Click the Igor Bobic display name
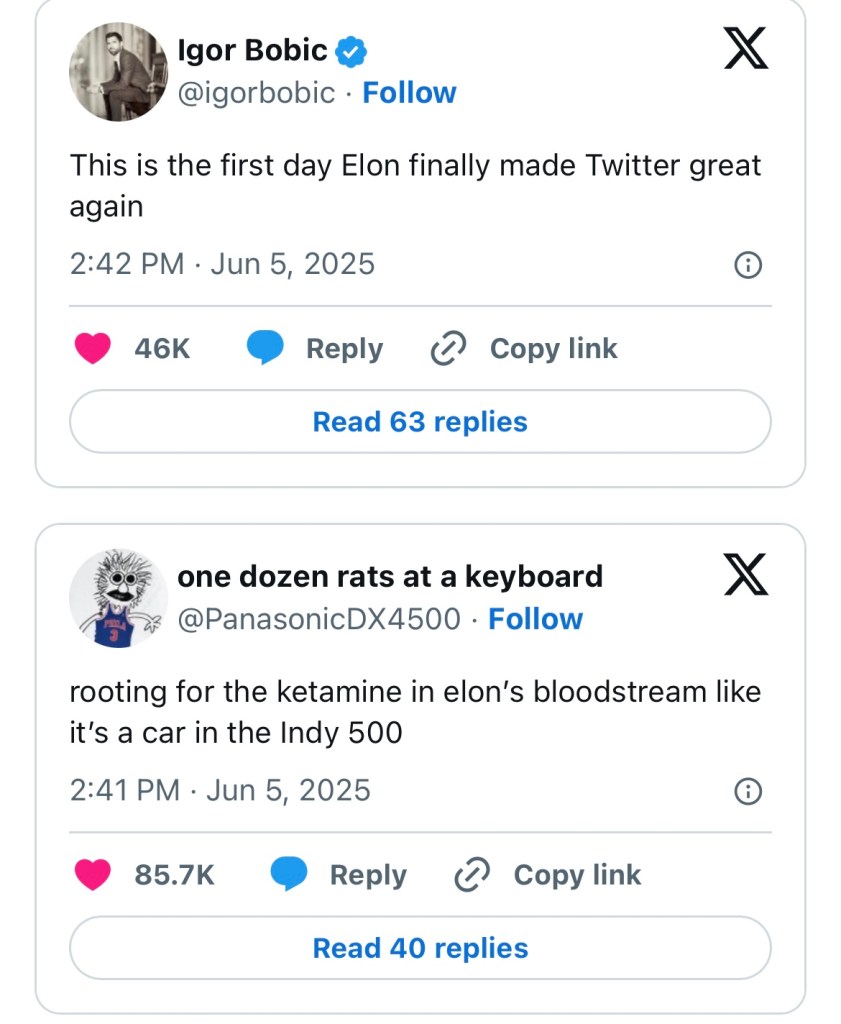This screenshot has height=1024, width=841. 252,49
